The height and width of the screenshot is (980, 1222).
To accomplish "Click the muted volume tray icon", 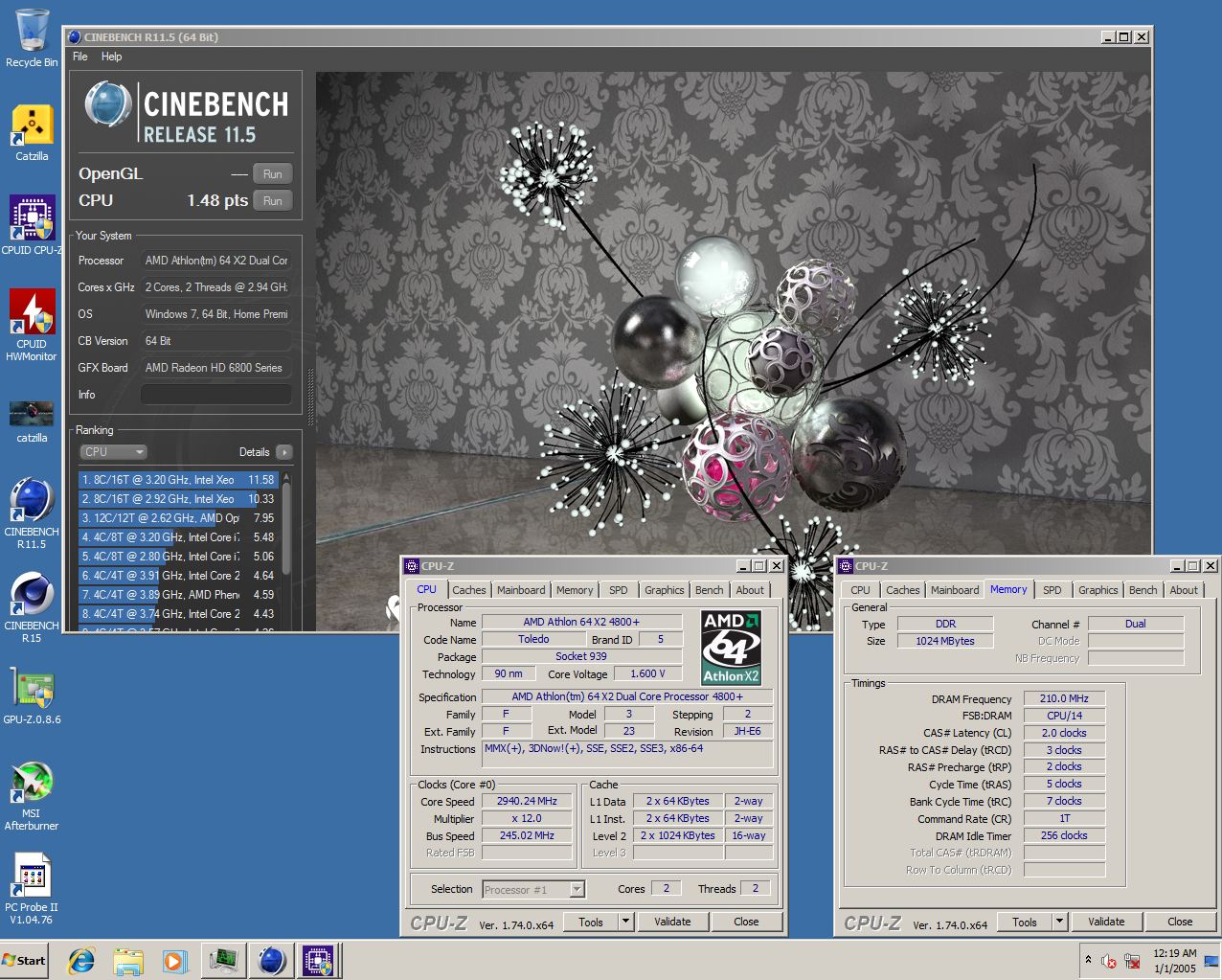I will click(1109, 961).
